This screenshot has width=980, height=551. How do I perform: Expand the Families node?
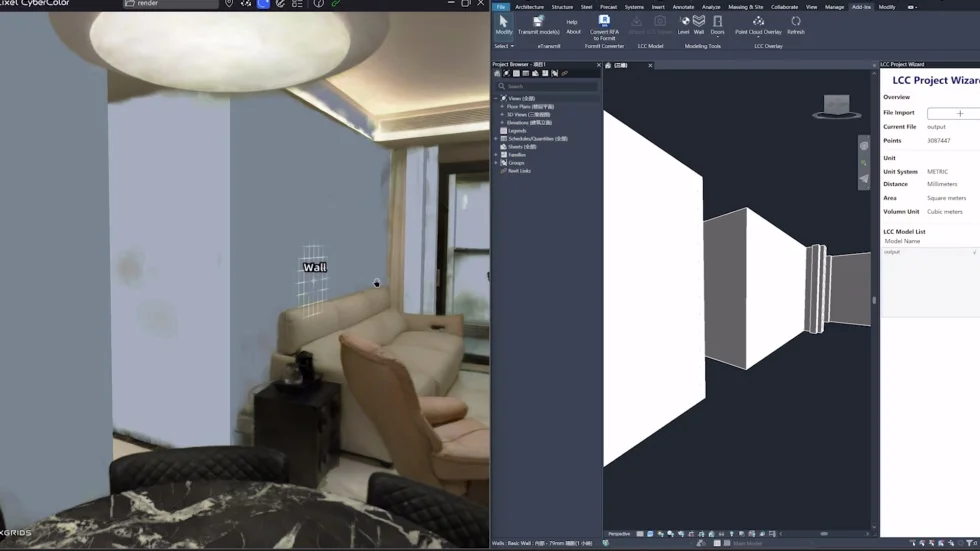coord(496,155)
